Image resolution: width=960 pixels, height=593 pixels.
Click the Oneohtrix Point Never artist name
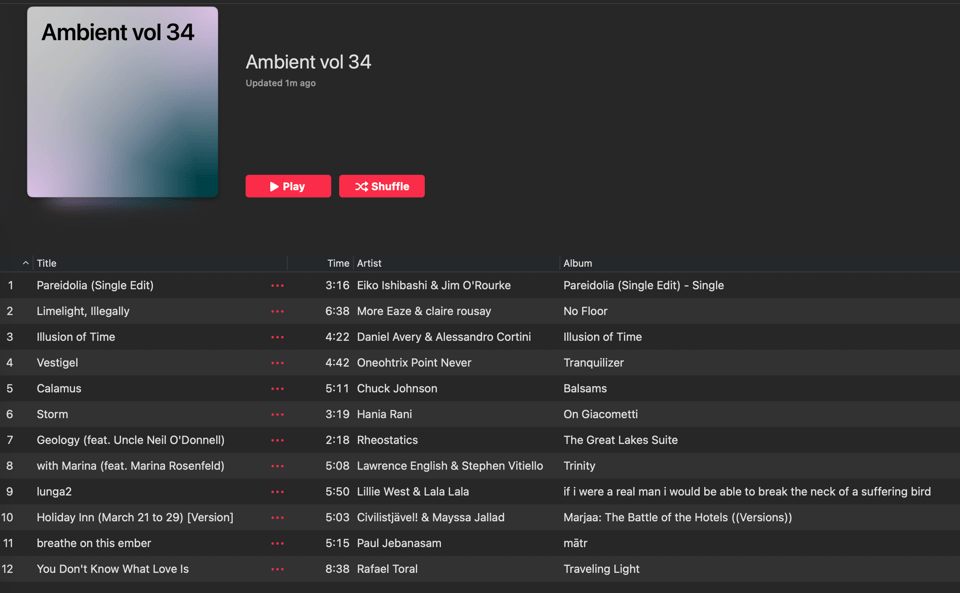click(x=414, y=363)
